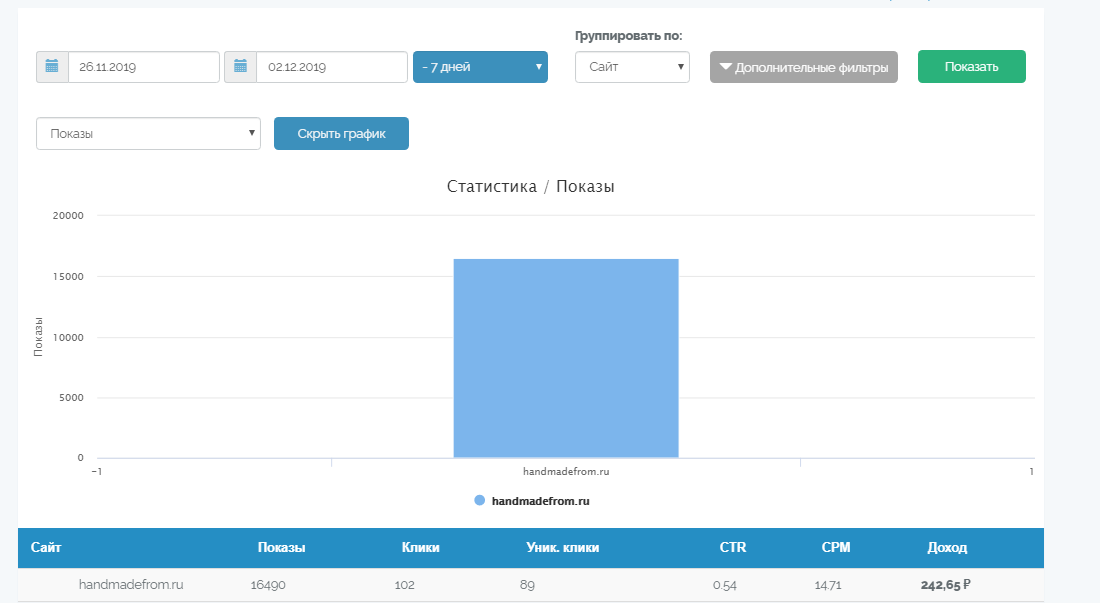Sort table by 'Уник. клики' column header

tap(563, 548)
